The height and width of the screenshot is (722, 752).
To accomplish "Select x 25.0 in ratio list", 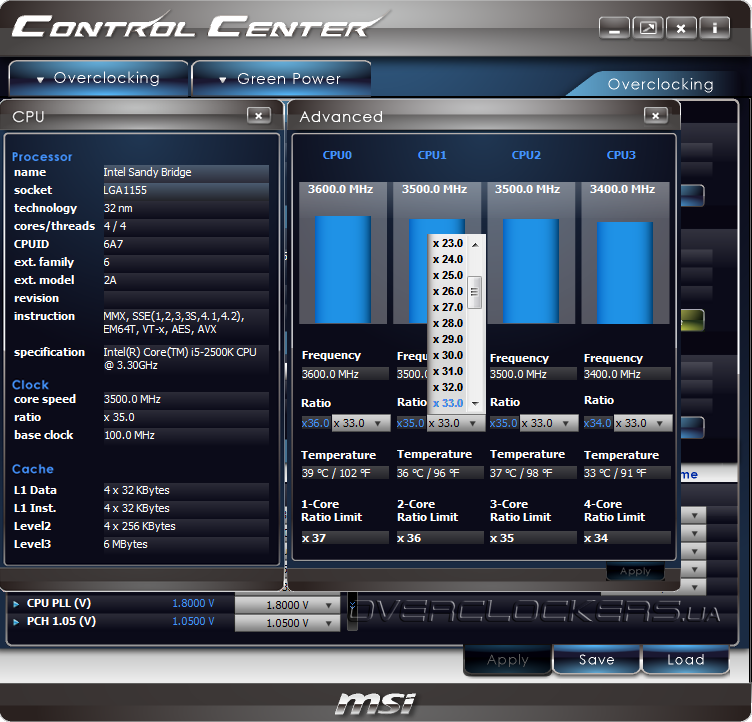I will 448,275.
